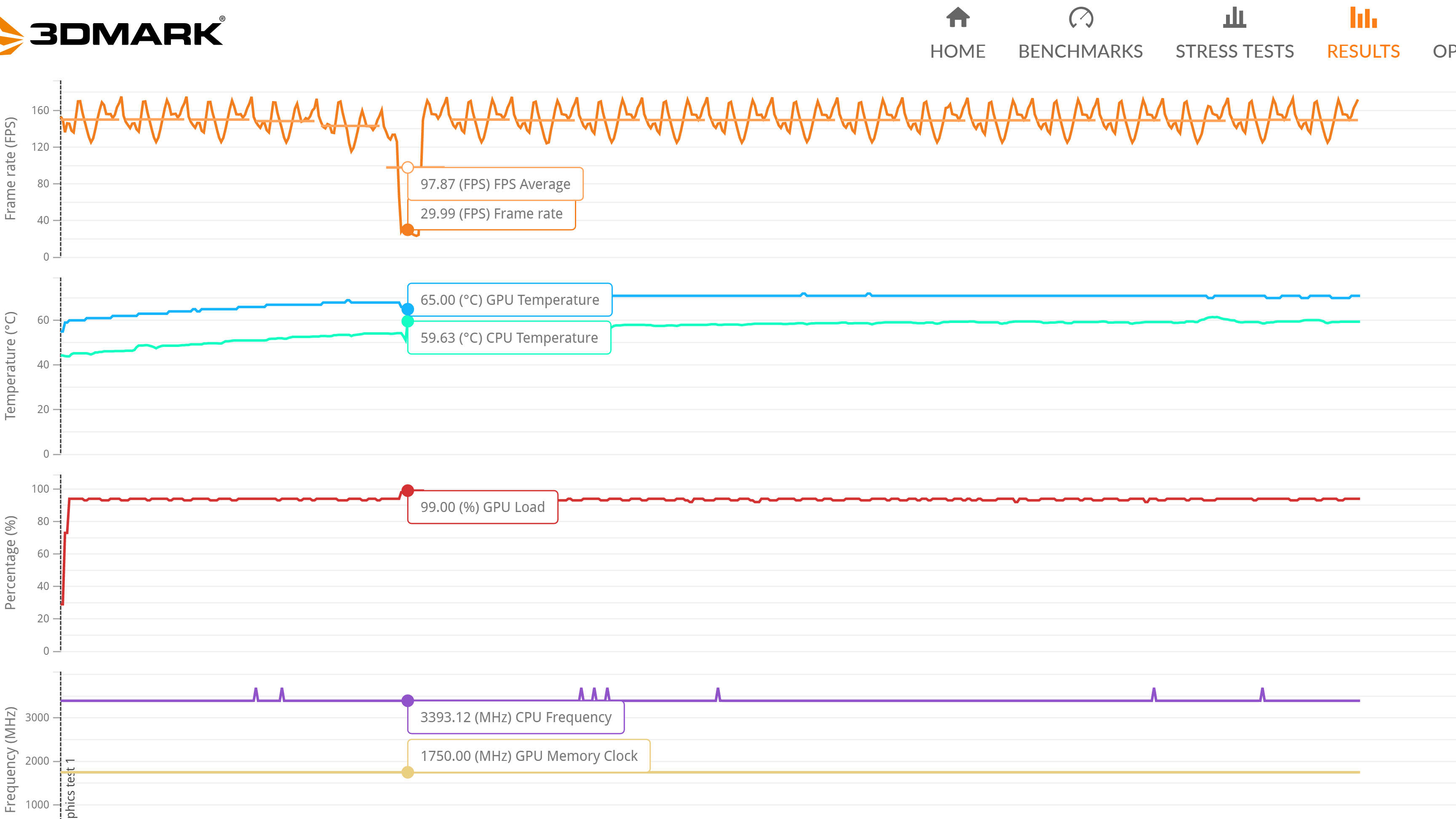Viewport: 1456px width, 819px height.
Task: Click the FPS Average hollow marker point
Action: pyautogui.click(x=408, y=167)
